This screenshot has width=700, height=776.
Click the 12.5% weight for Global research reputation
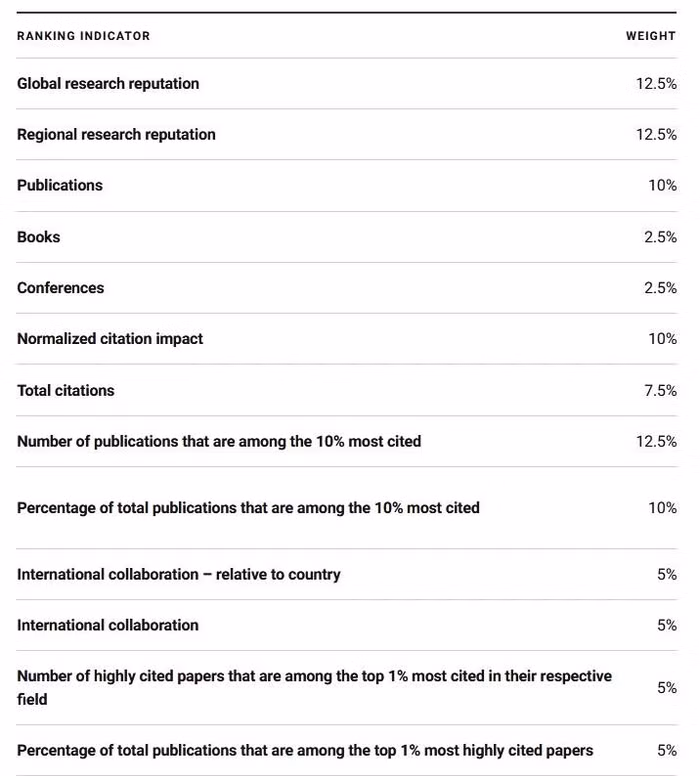[656, 84]
